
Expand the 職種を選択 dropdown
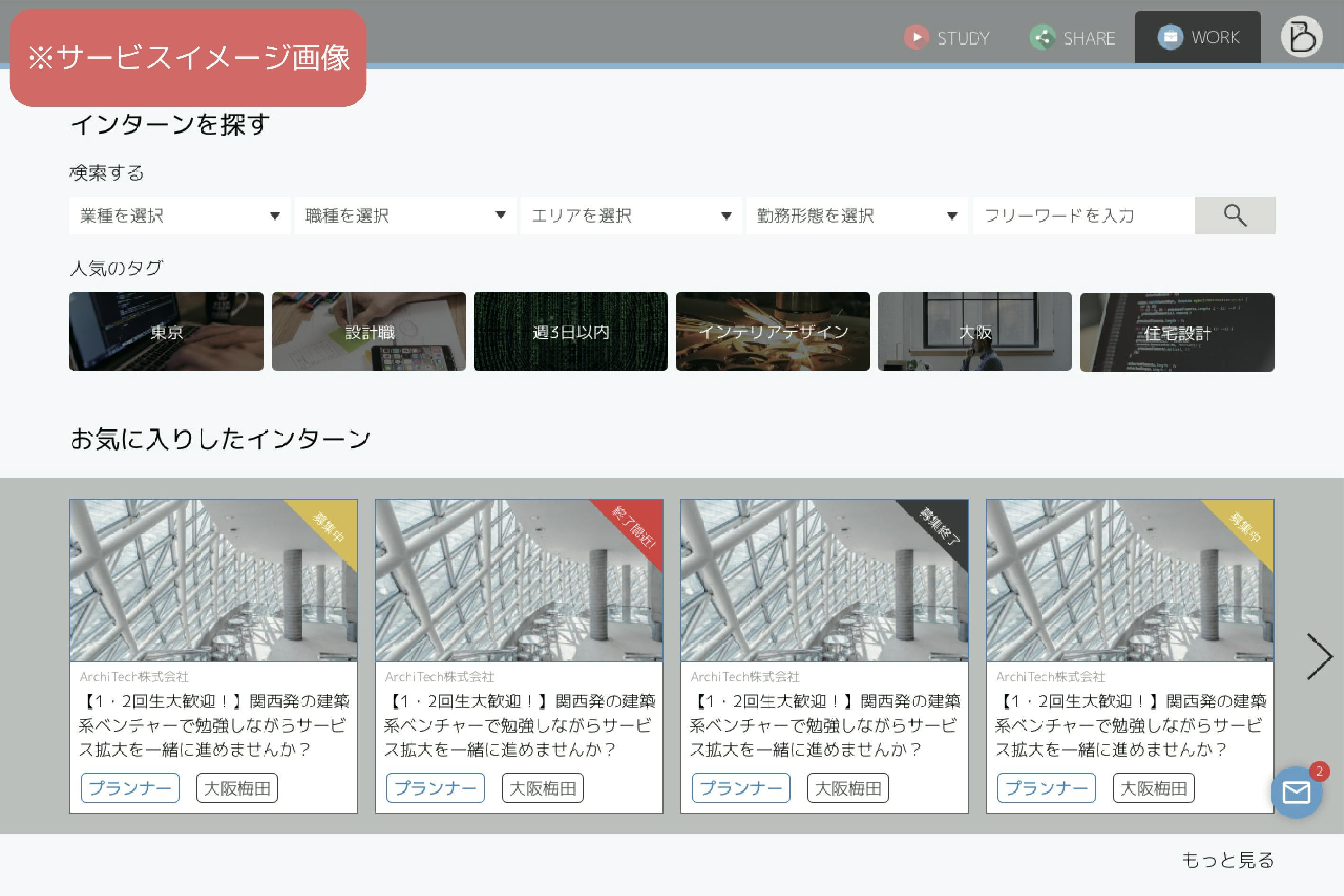[405, 216]
